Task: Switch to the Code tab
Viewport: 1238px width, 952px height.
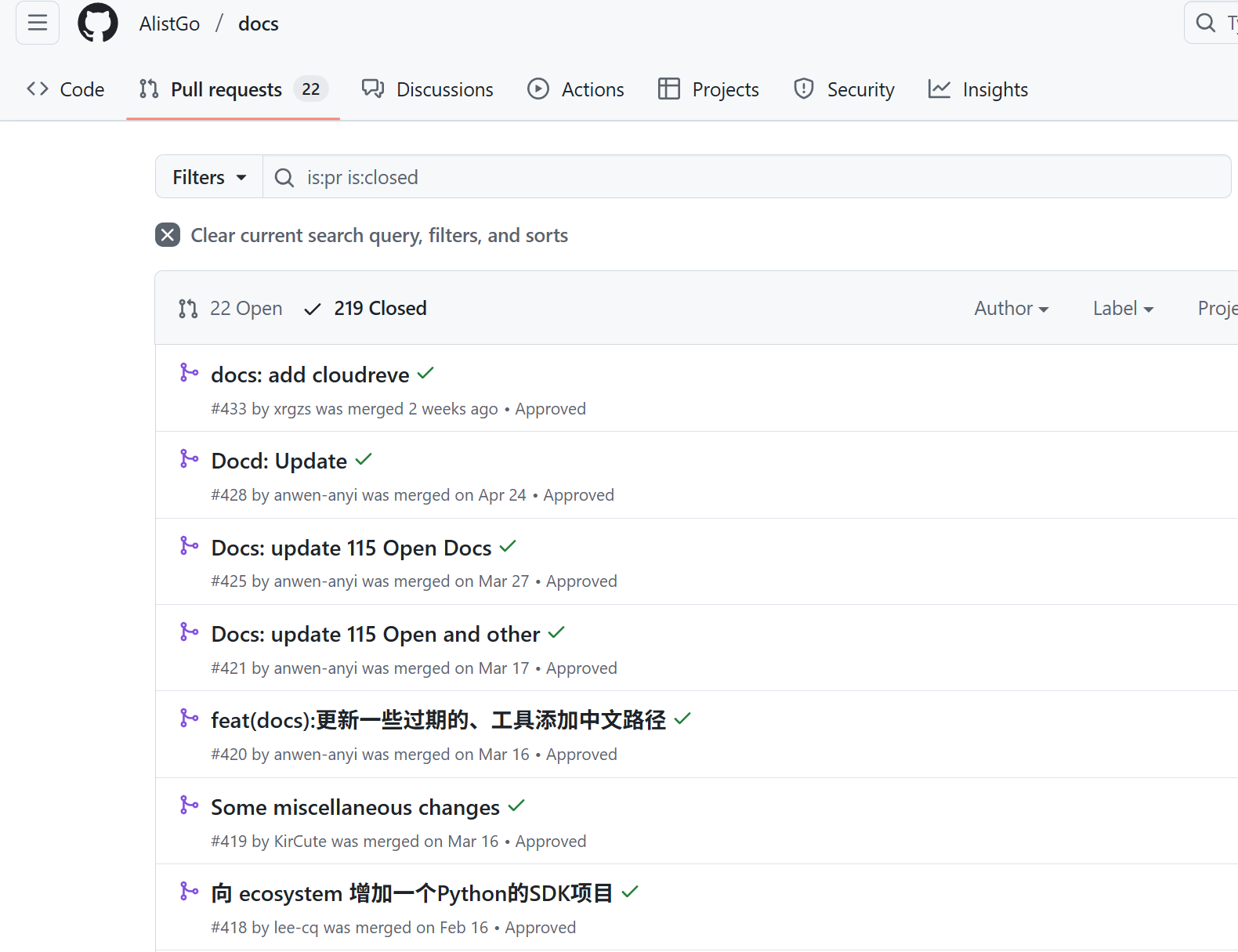Action: coord(66,90)
